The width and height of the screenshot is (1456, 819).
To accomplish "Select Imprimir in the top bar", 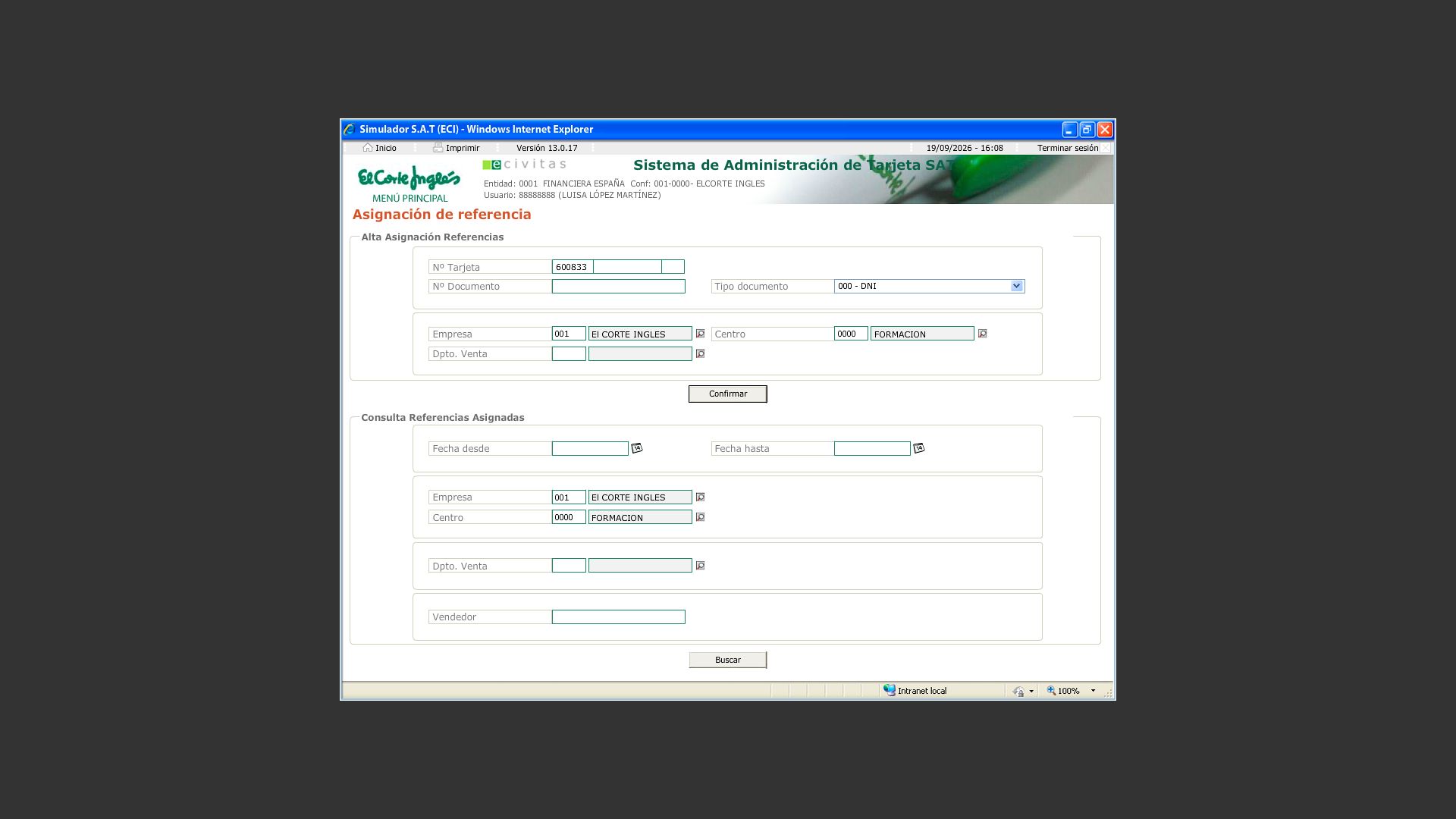I will [x=463, y=148].
